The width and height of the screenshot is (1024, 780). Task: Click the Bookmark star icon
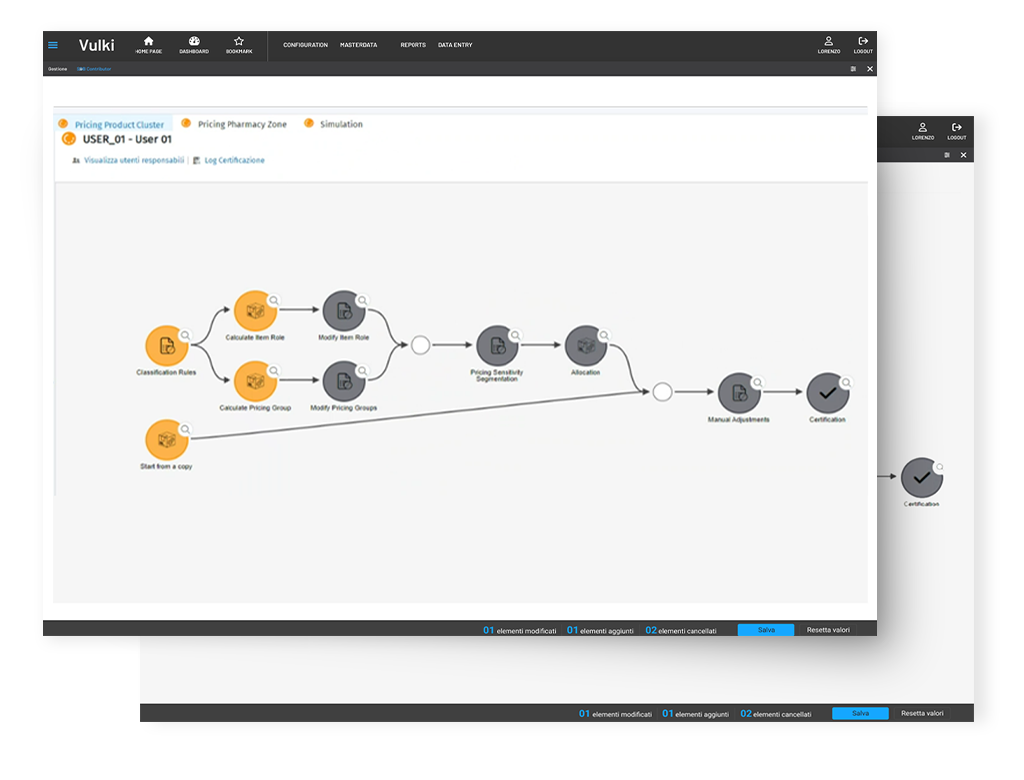point(239,42)
